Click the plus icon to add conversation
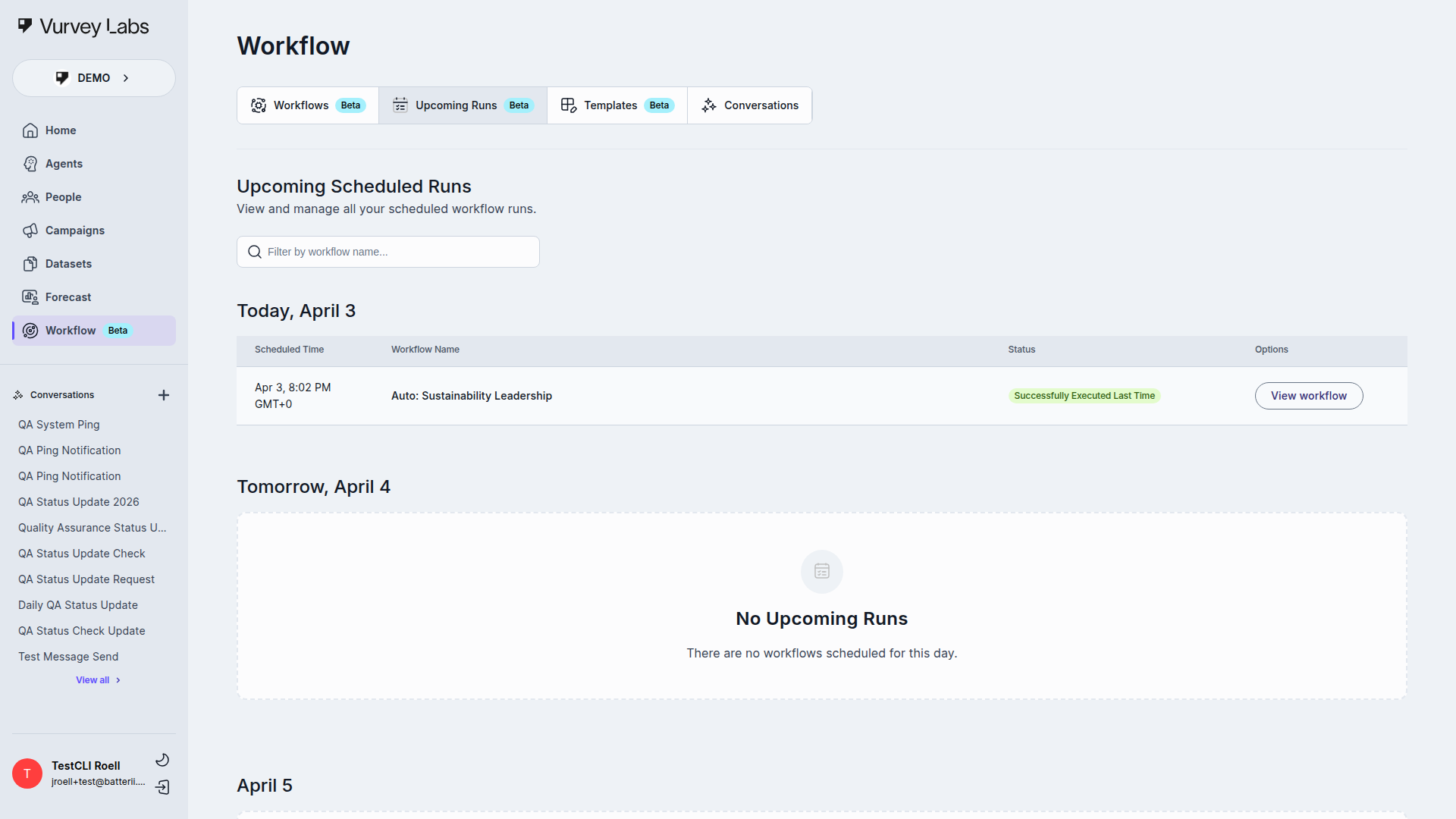The width and height of the screenshot is (1456, 819). click(x=163, y=395)
